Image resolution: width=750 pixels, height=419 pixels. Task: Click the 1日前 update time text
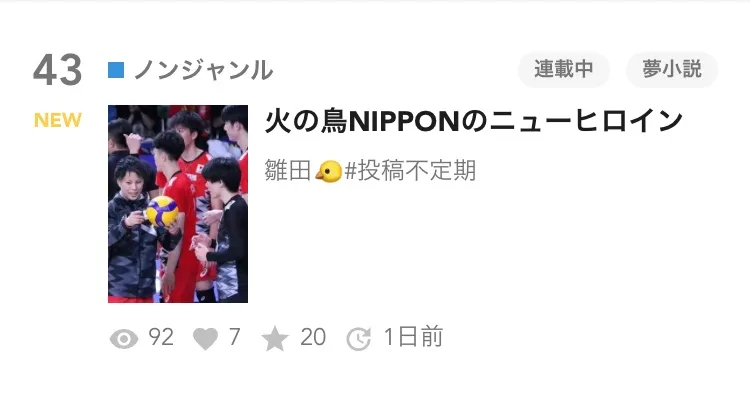pyautogui.click(x=414, y=337)
